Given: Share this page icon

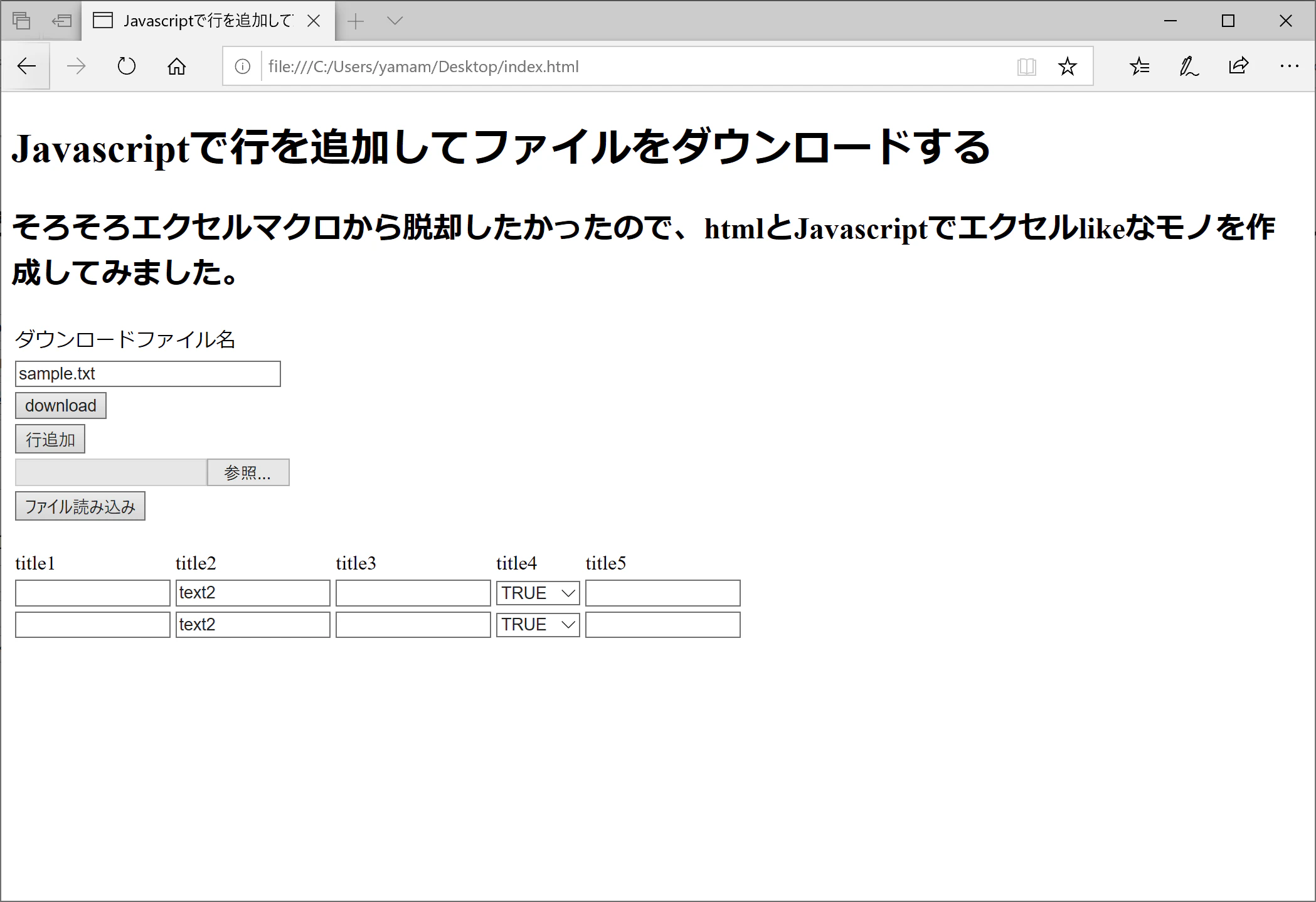Looking at the screenshot, I should tap(1239, 66).
